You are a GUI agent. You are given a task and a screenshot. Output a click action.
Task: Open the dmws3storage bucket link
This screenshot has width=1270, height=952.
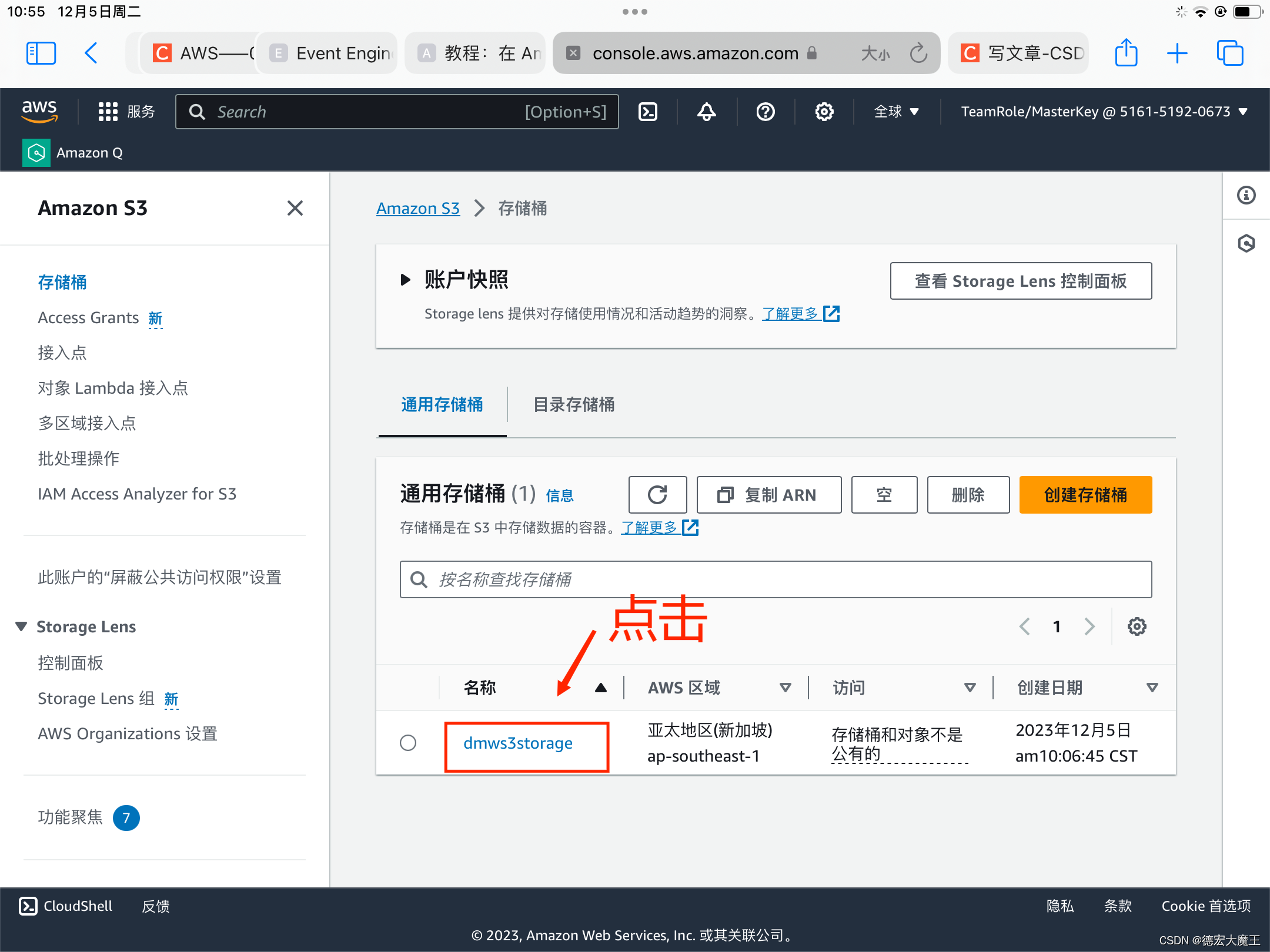pyautogui.click(x=518, y=743)
